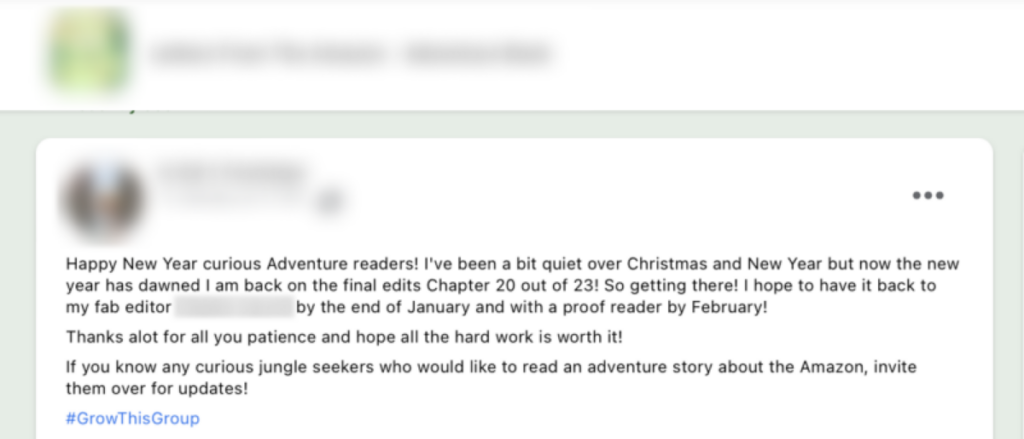
Task: Click the adjacent card edge at far right
Action: click(1020, 287)
